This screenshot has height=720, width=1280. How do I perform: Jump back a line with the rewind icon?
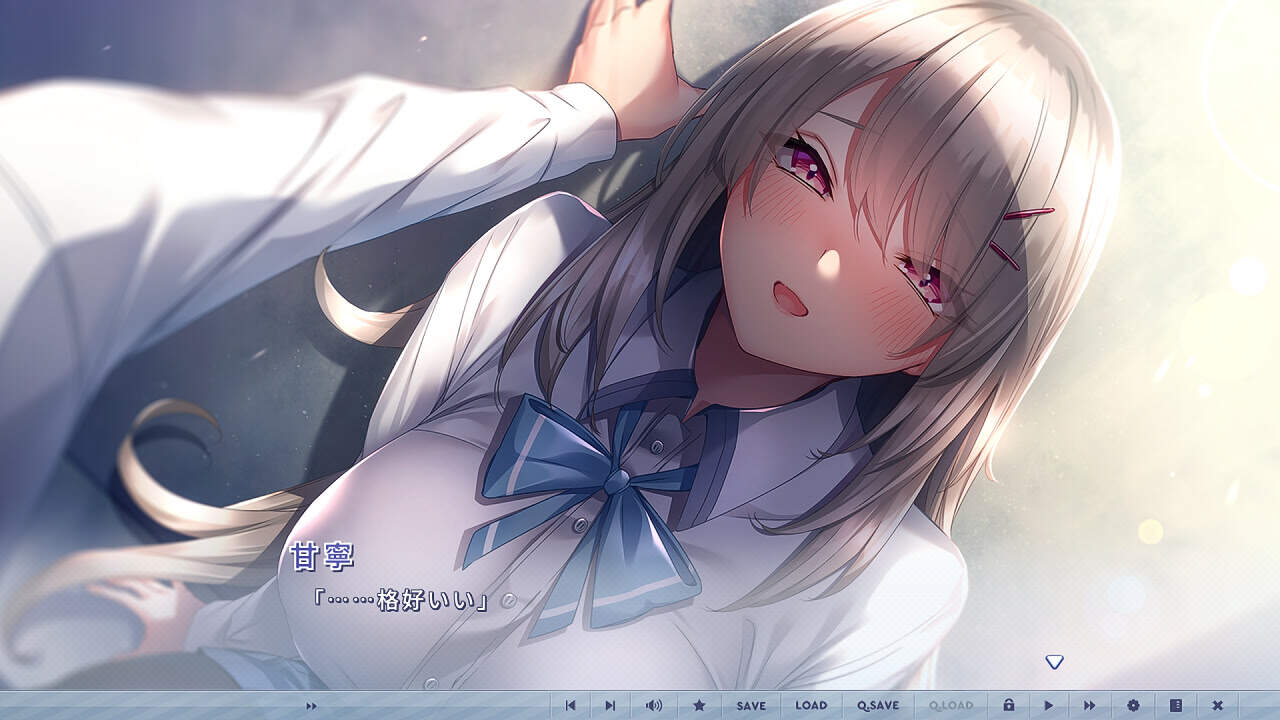(x=571, y=705)
